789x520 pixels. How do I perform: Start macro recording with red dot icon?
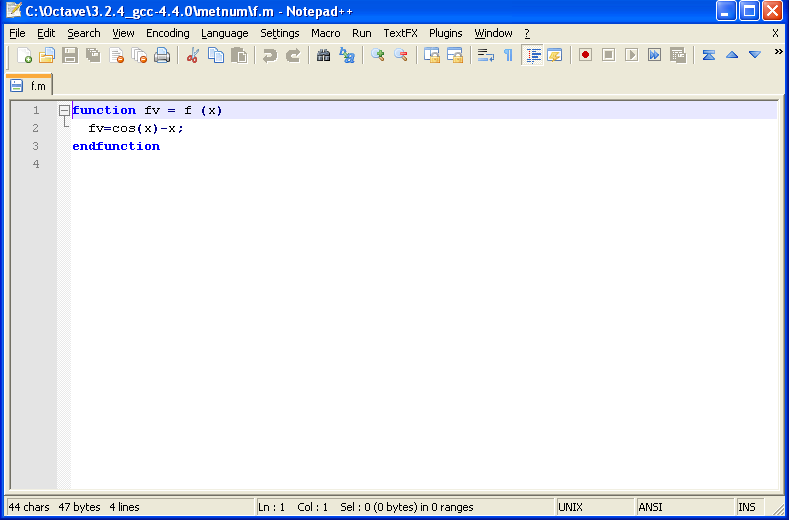585,55
